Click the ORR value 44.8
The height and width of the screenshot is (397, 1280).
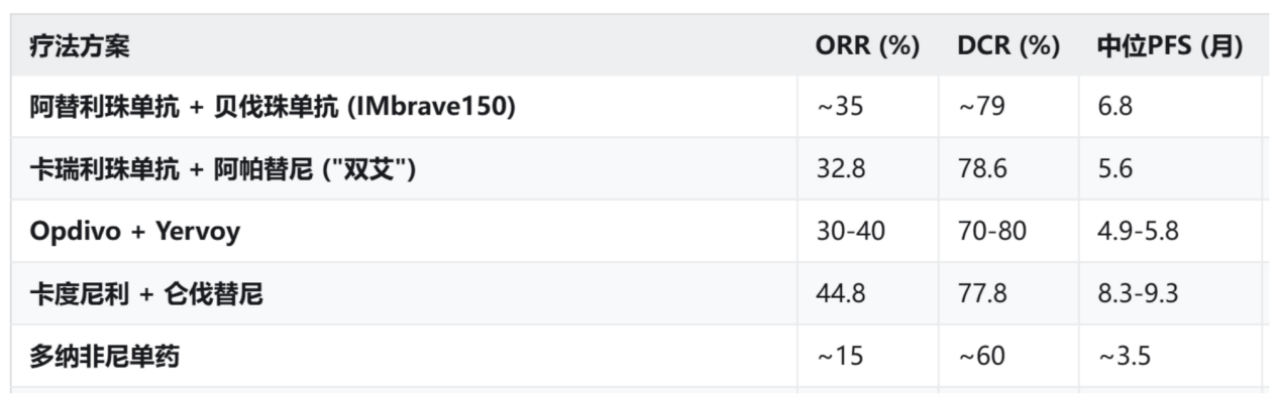tap(840, 294)
